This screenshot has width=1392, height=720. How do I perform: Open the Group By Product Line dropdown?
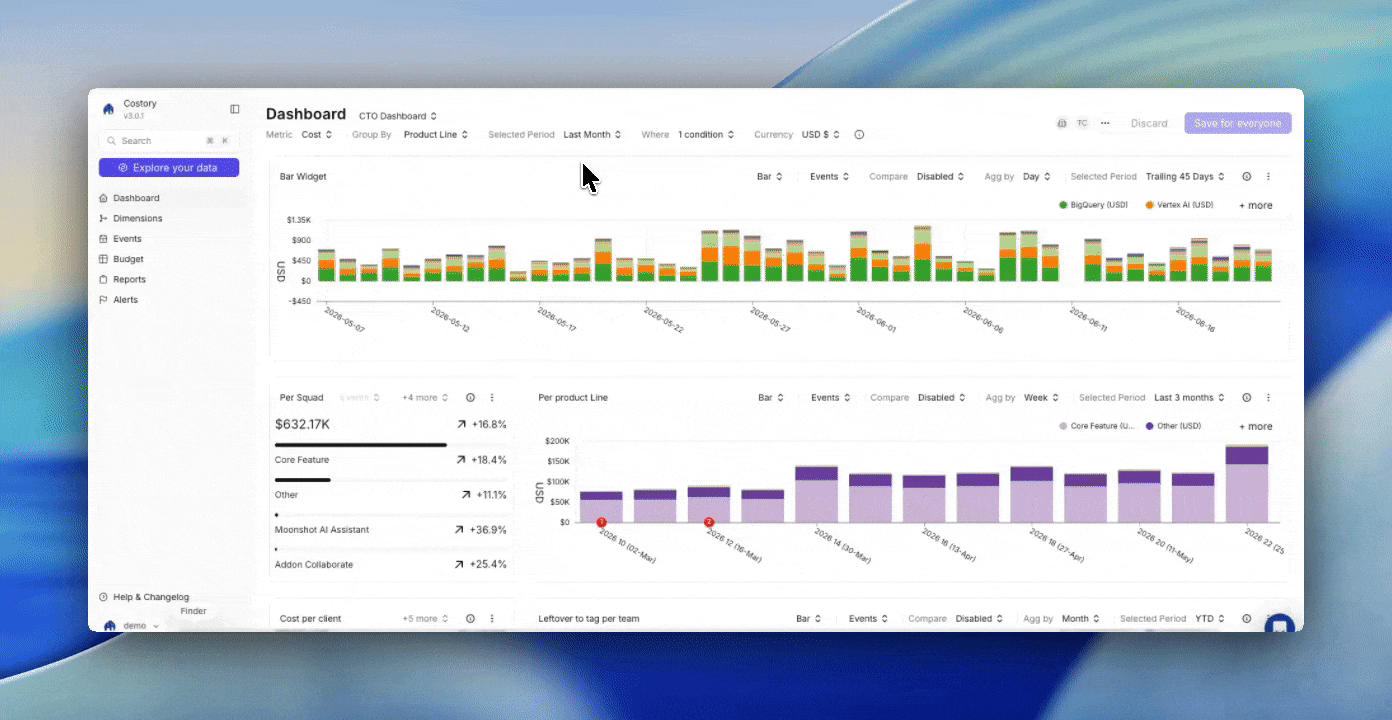point(438,134)
